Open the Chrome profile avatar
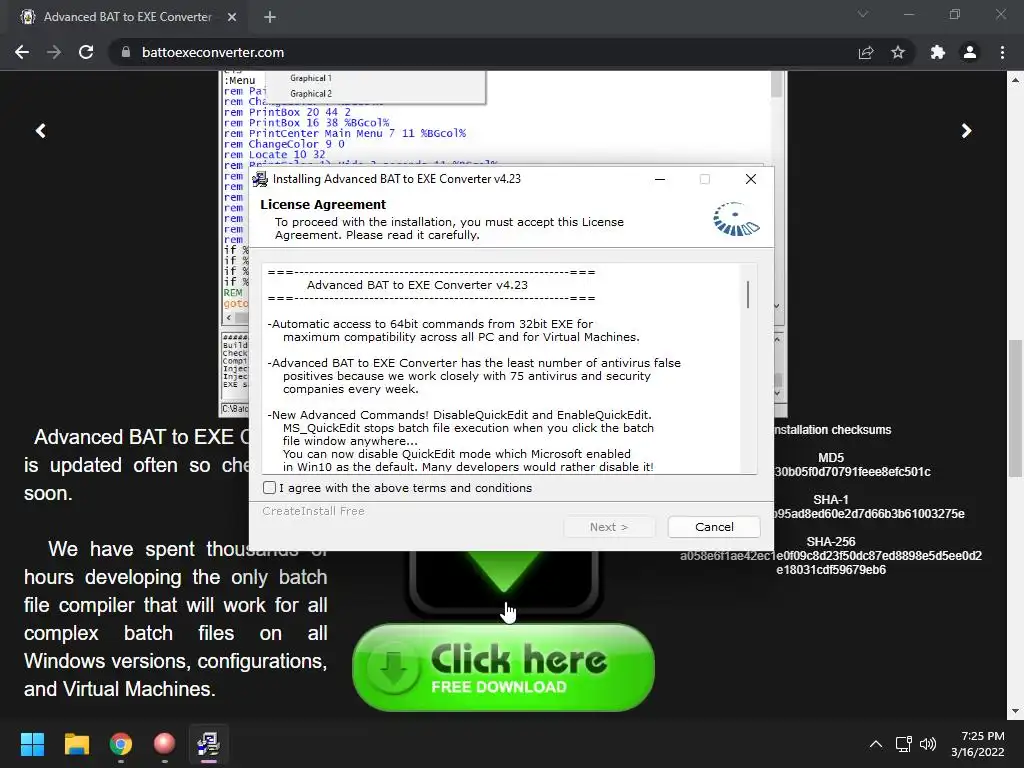The image size is (1024, 768). click(970, 52)
